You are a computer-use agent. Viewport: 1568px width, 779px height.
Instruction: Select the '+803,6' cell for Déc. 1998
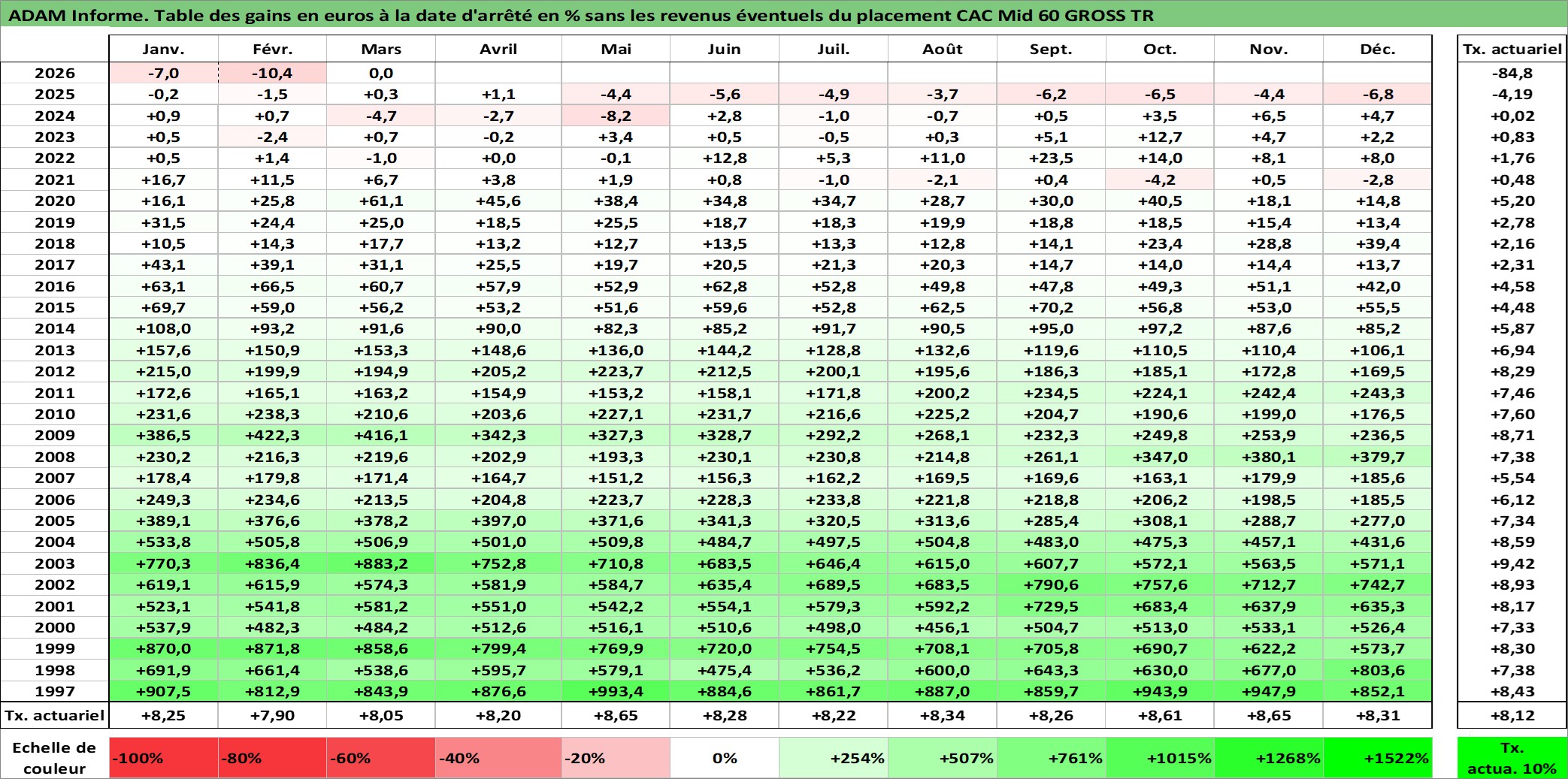(1378, 670)
